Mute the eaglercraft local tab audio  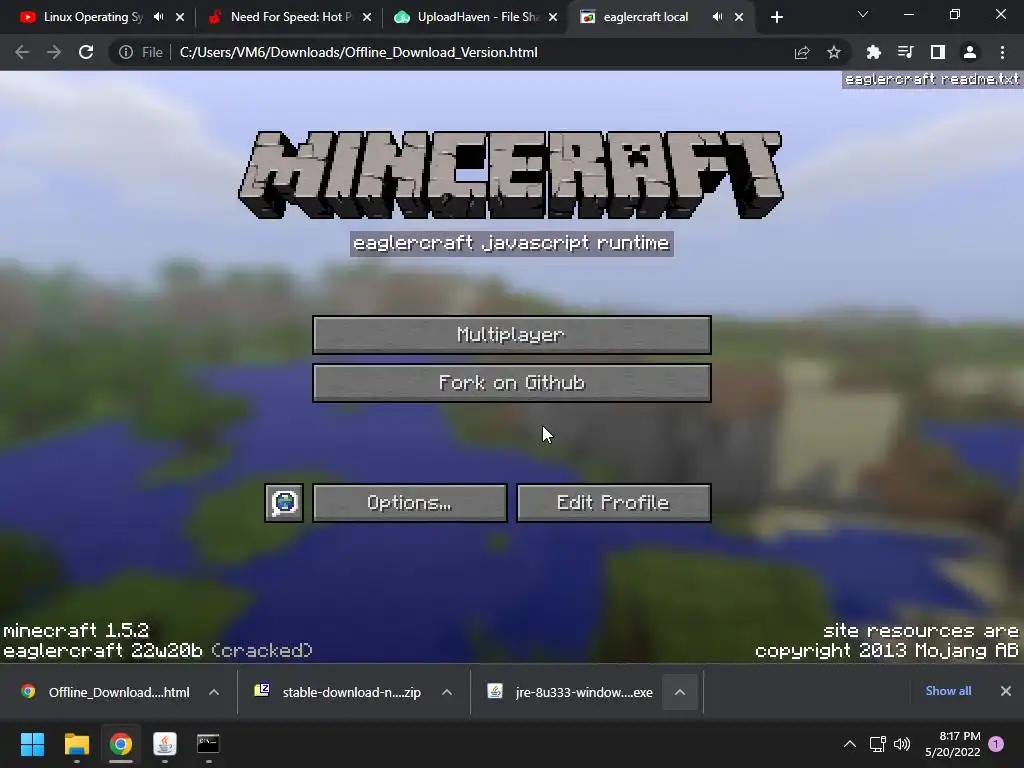coord(717,17)
